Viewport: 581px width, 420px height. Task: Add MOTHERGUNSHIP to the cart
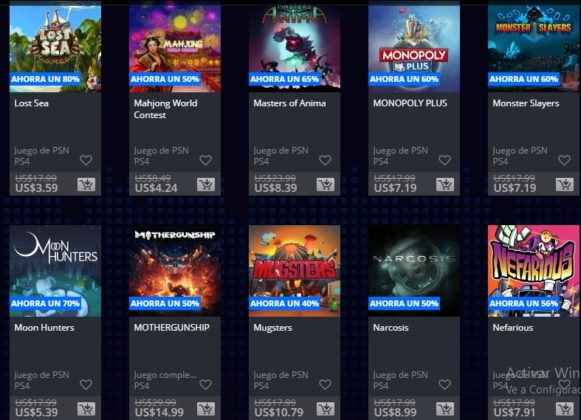coord(206,409)
